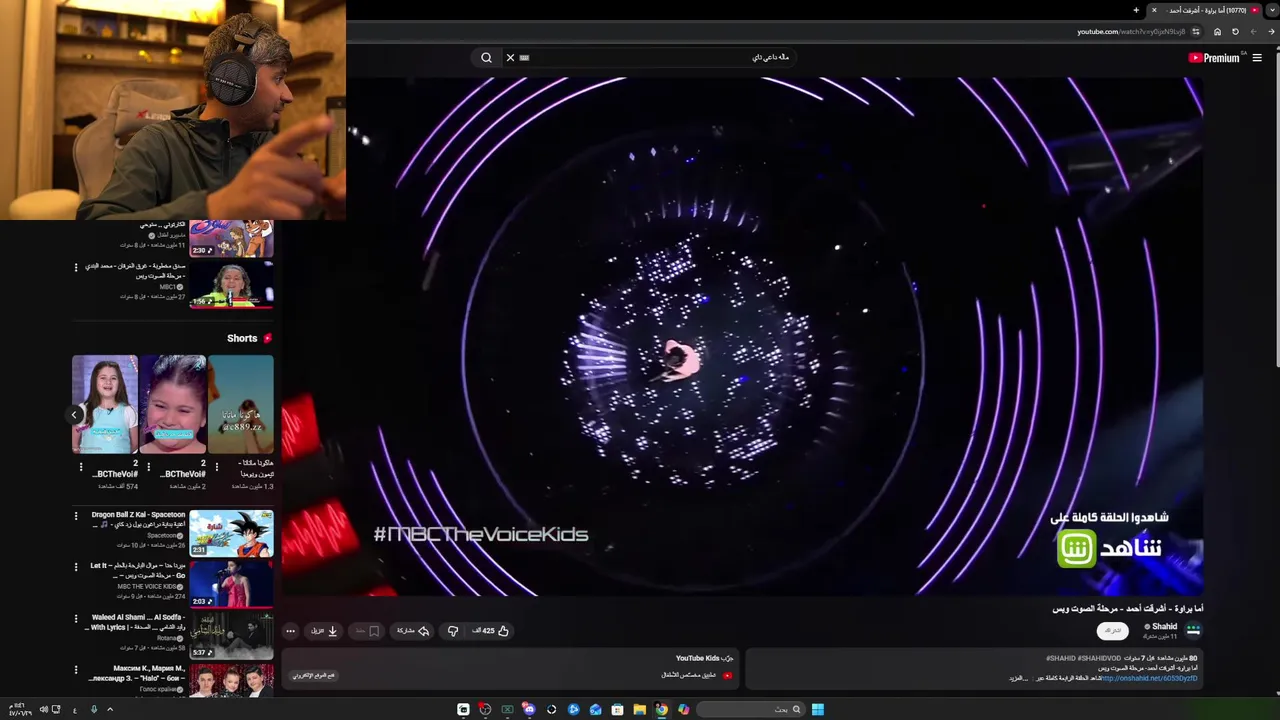Navigate forward with browser arrow
This screenshot has height=720, width=1280.
click(x=1254, y=32)
